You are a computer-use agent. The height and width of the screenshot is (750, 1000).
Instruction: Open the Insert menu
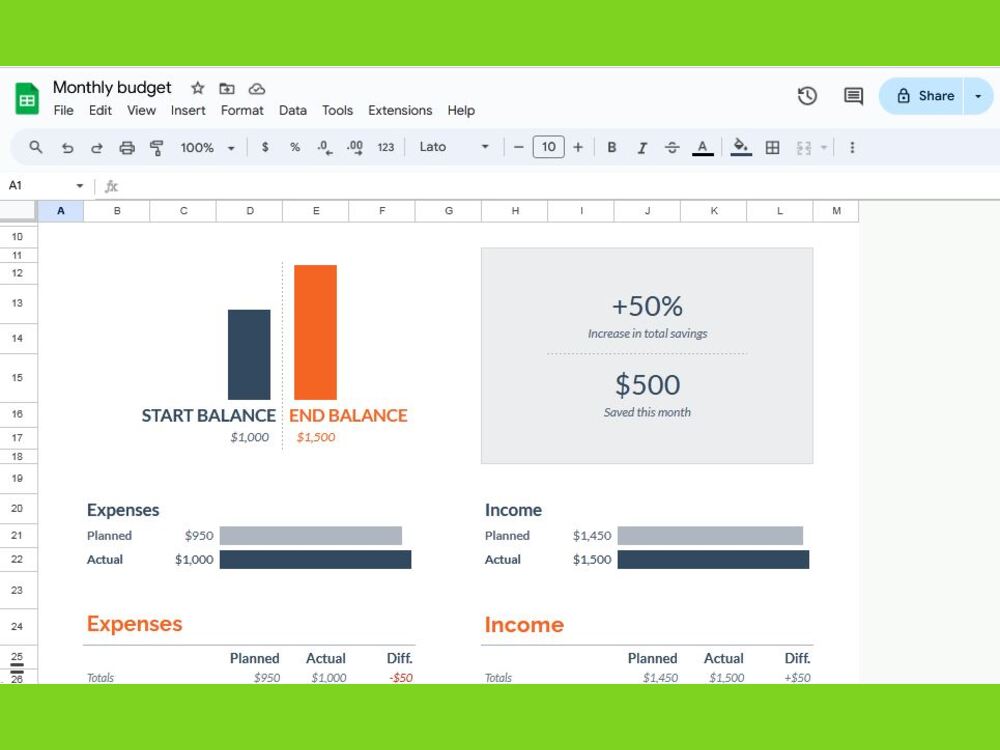tap(188, 110)
